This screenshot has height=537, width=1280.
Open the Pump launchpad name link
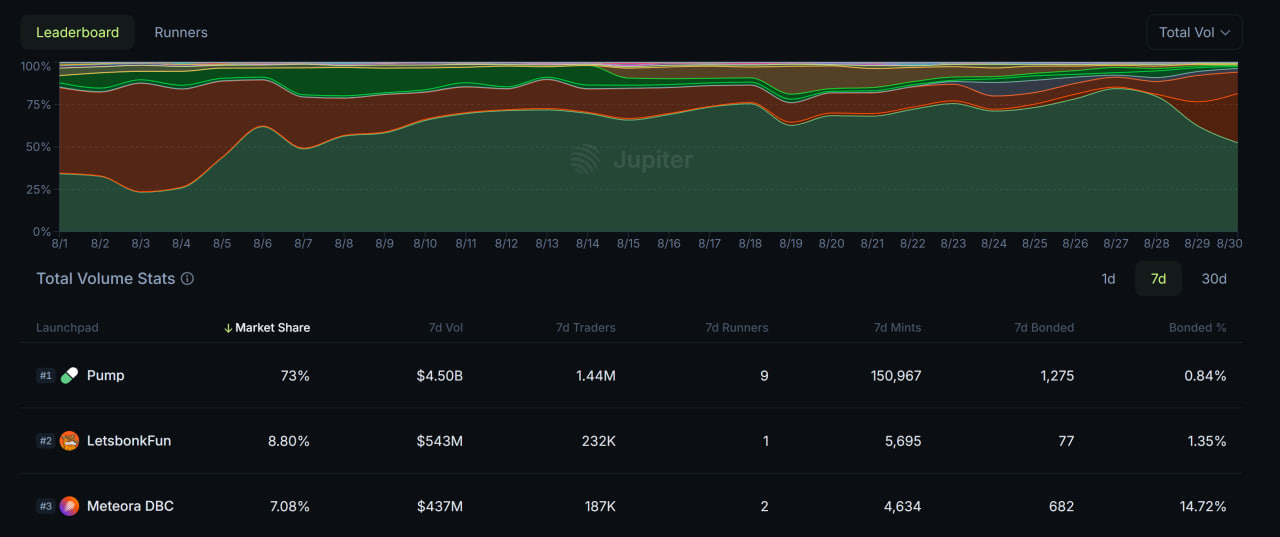tap(106, 376)
